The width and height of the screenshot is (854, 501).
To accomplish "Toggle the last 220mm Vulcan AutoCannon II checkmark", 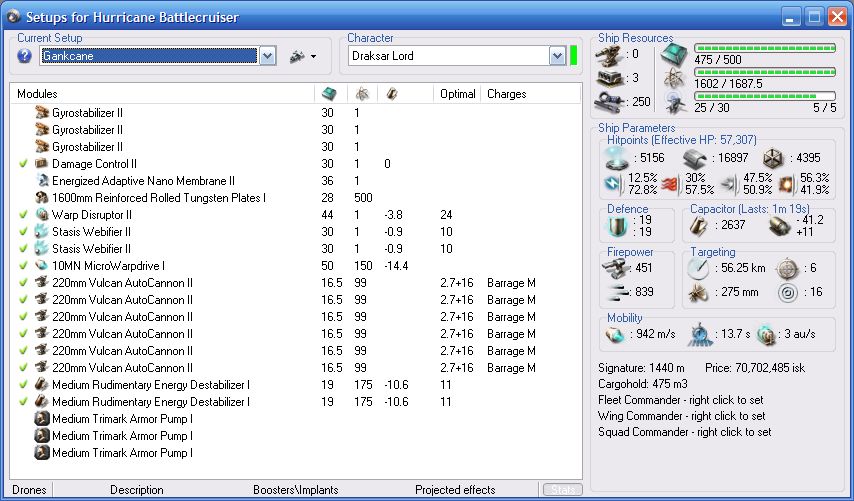I will pyautogui.click(x=23, y=368).
